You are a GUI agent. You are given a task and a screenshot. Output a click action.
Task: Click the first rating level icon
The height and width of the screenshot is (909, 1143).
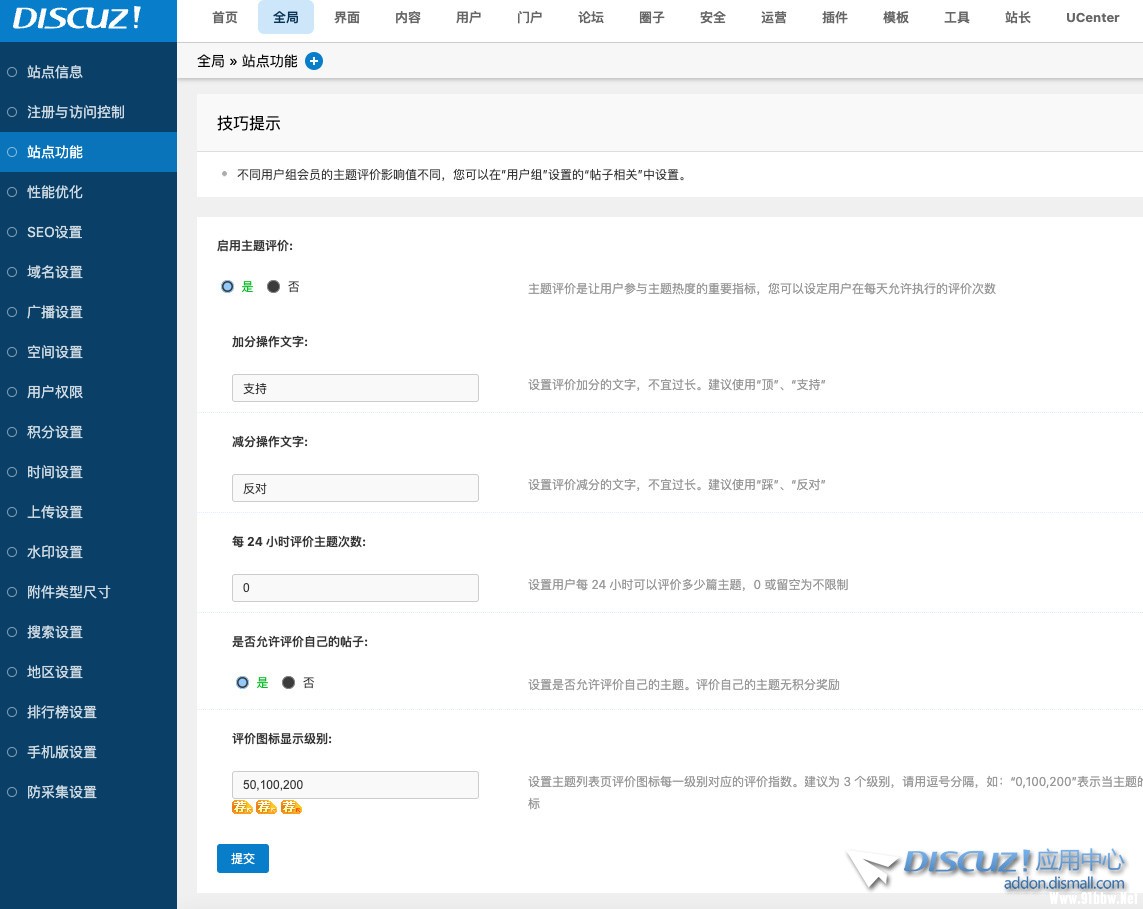[x=241, y=807]
